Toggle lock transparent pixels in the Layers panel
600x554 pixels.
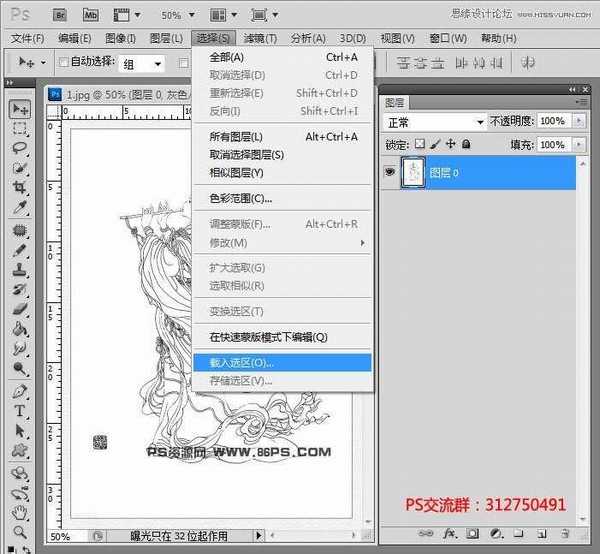[x=420, y=144]
